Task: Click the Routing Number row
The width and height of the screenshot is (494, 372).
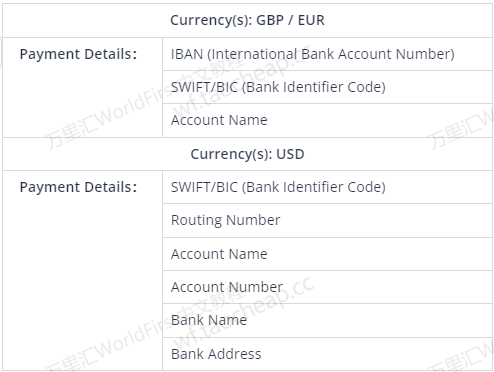Action: coord(327,220)
